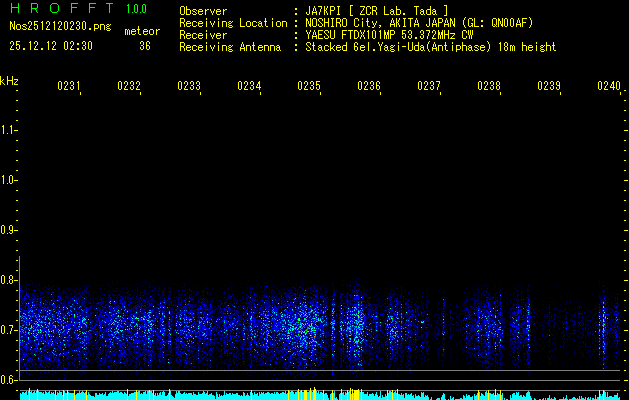
Task: Click the 0238 time tick label
Action: pyautogui.click(x=489, y=87)
